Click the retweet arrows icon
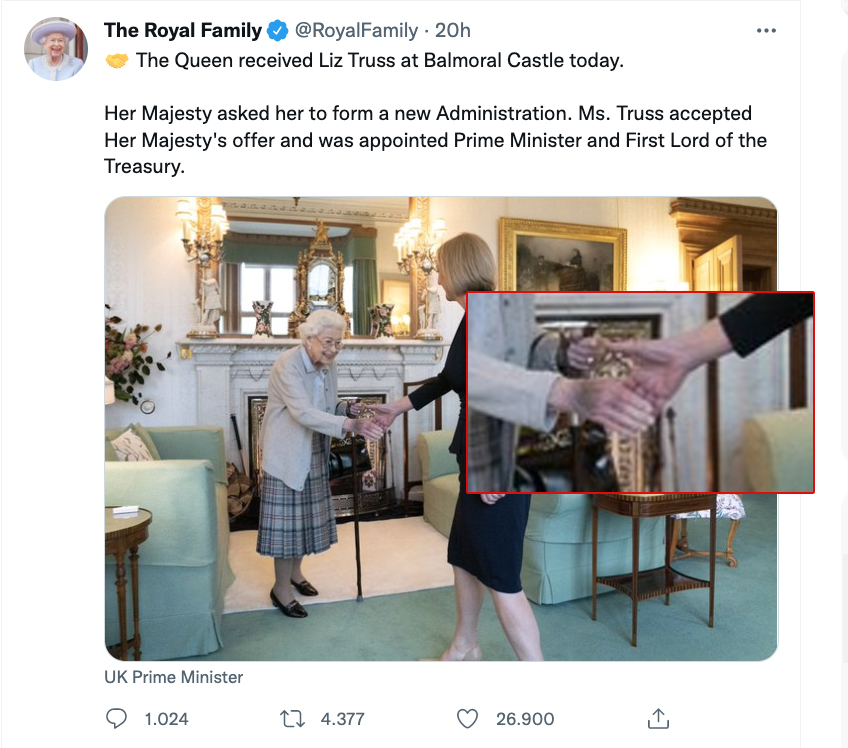Viewport: 848px width, 748px height. pyautogui.click(x=289, y=718)
